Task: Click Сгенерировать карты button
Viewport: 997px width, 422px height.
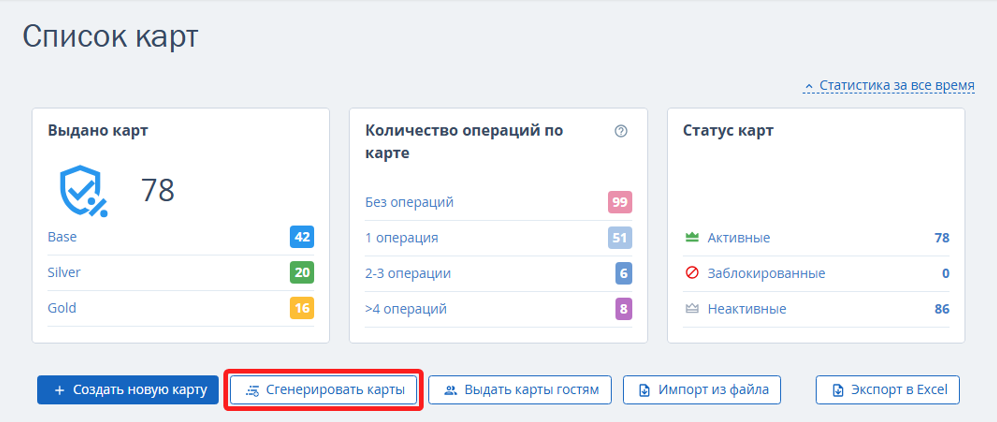Action: tap(324, 390)
